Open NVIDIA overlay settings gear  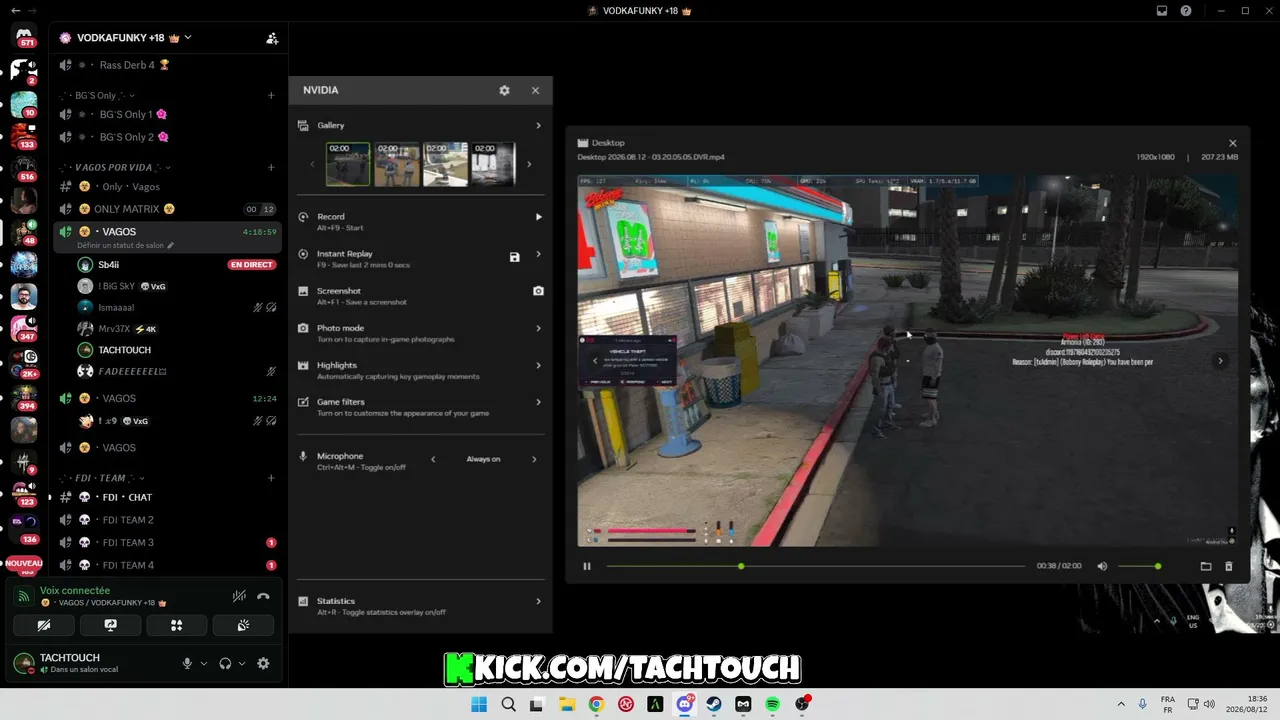[504, 90]
